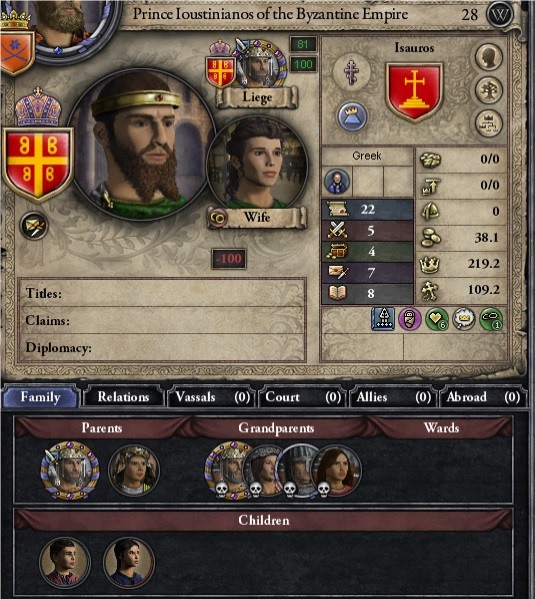Click the Wife portrait

tap(257, 165)
